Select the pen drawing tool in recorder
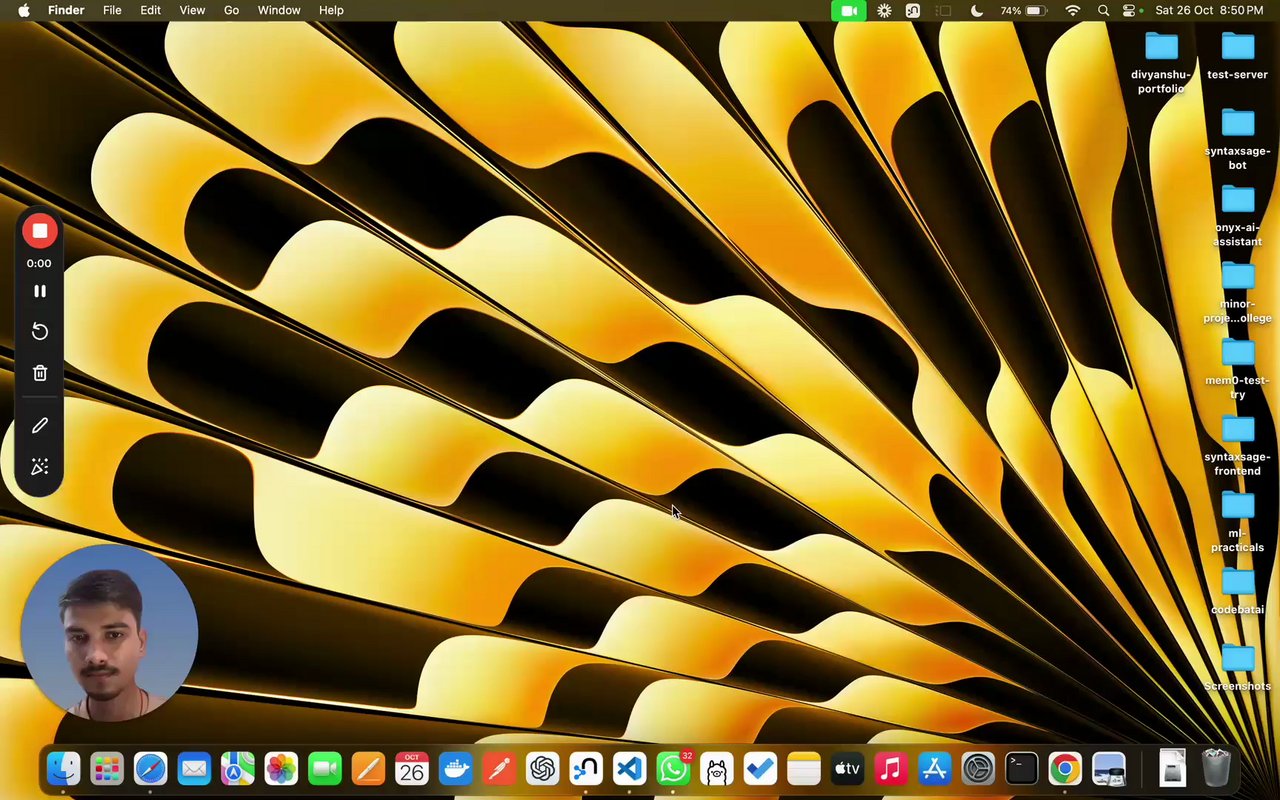This screenshot has width=1280, height=800. coord(40,425)
